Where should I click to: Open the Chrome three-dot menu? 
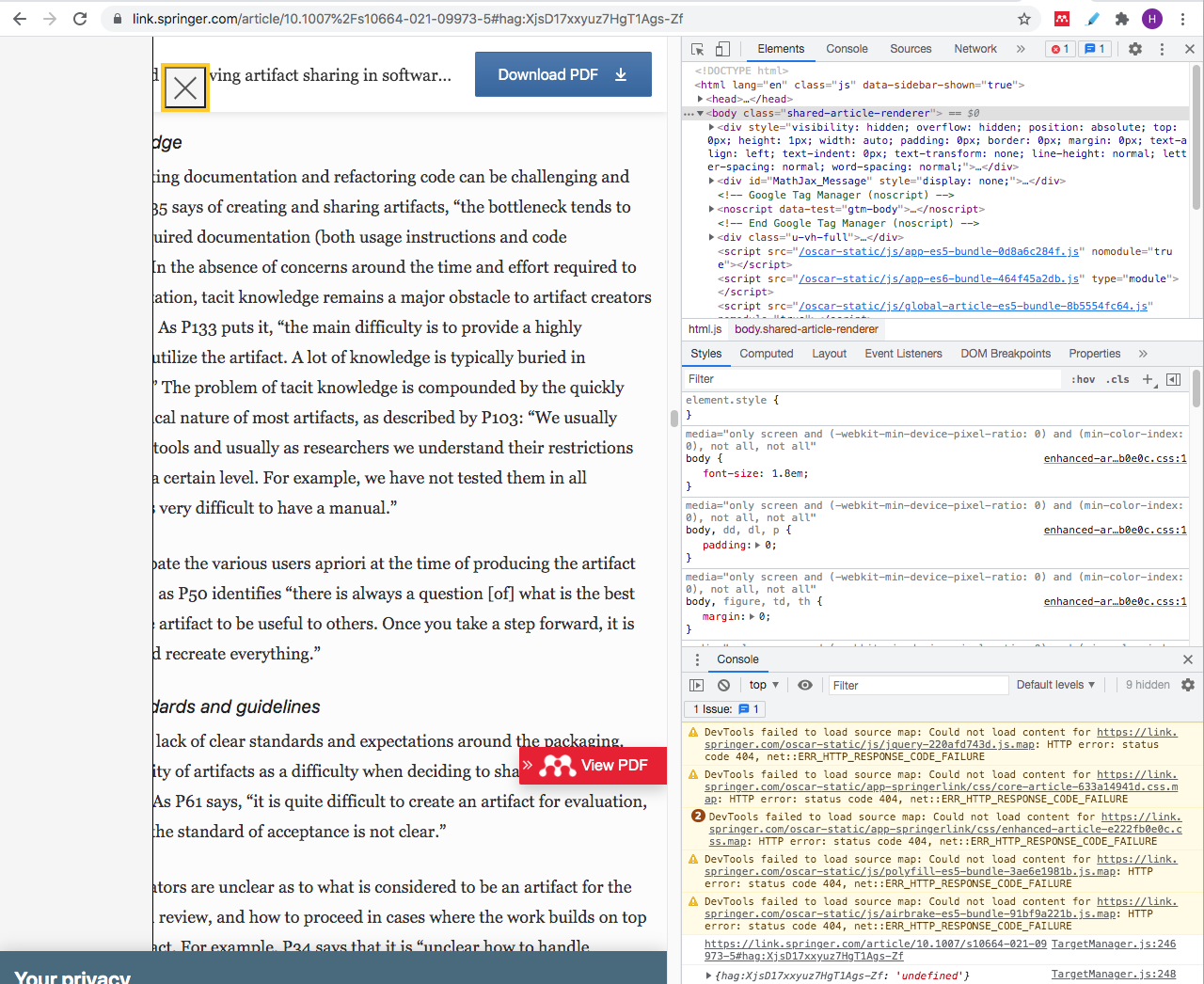click(1182, 19)
